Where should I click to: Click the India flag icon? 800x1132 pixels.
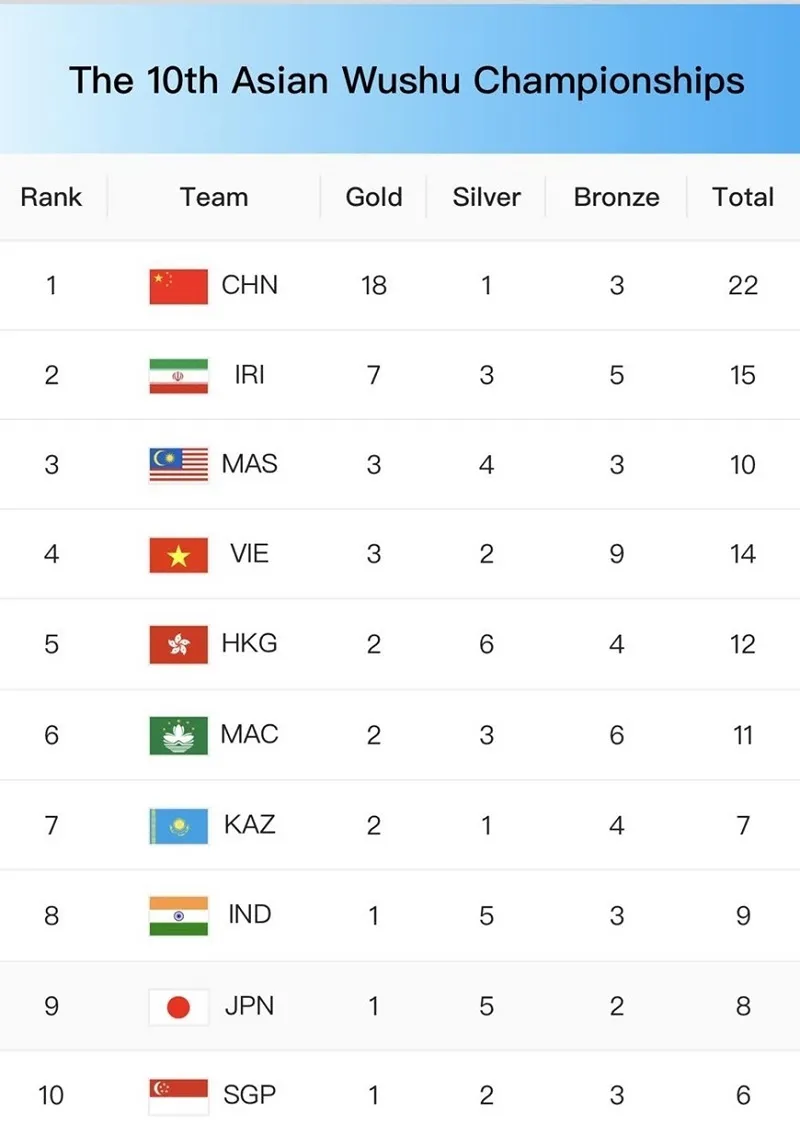(178, 915)
